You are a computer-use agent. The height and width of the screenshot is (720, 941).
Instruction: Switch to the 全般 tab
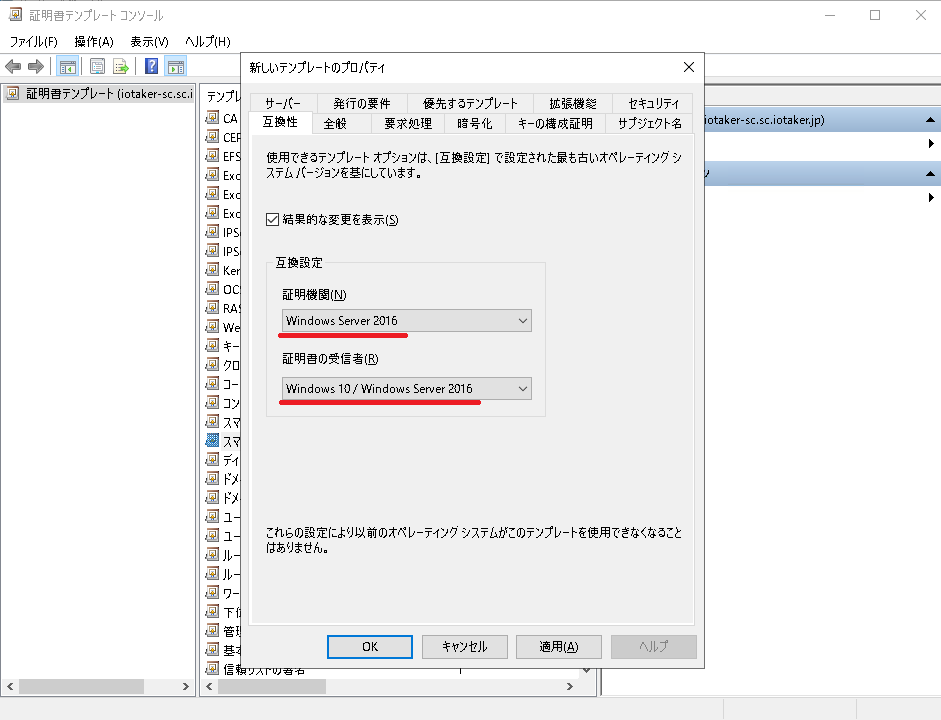click(x=335, y=124)
